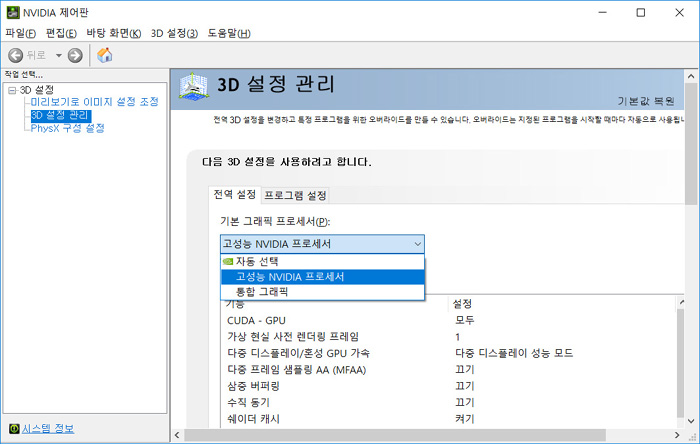Select 3D 설정 관리 tree item
Screen dimensions: 700x444
click(61, 116)
